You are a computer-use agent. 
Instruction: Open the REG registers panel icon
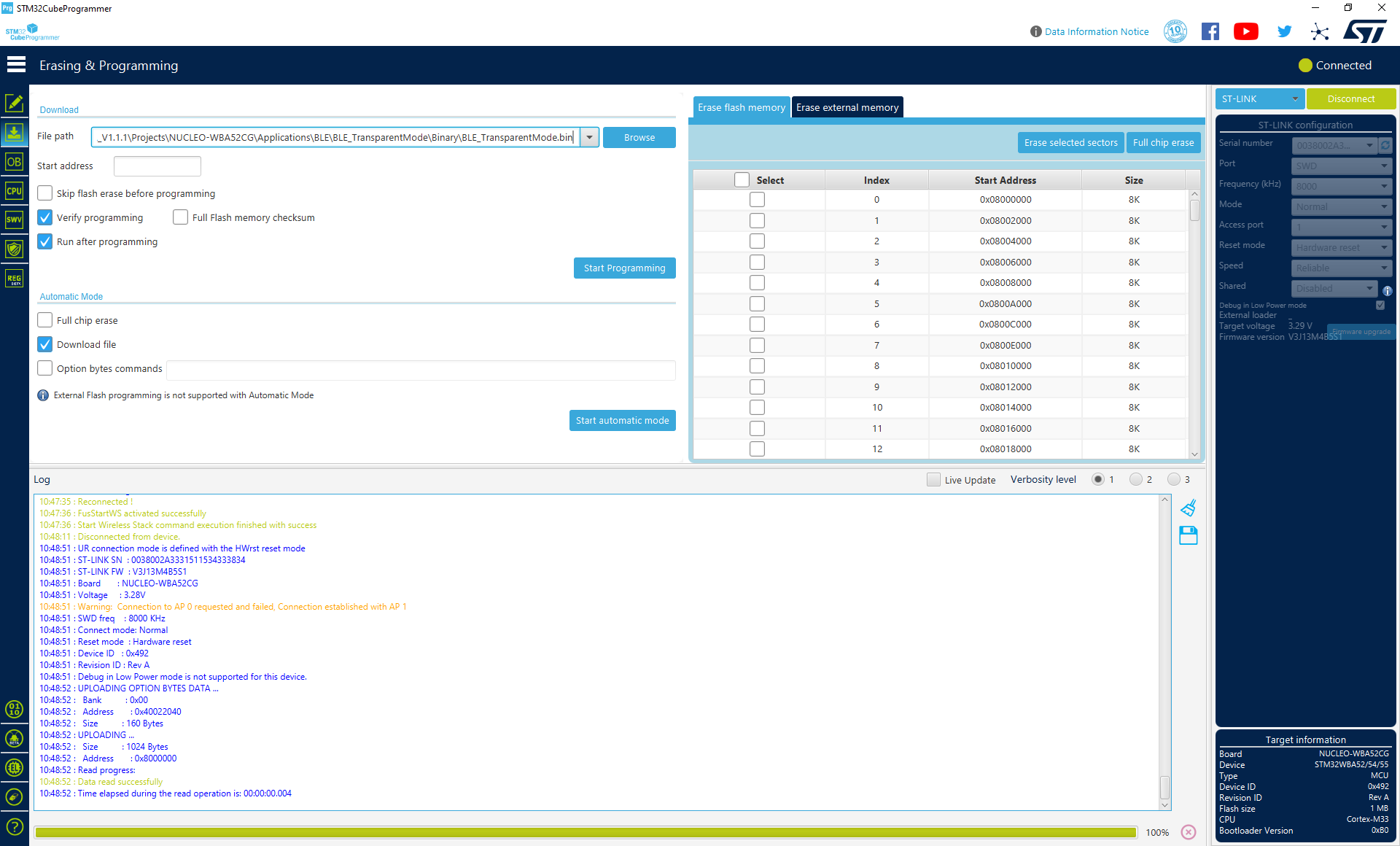14,279
